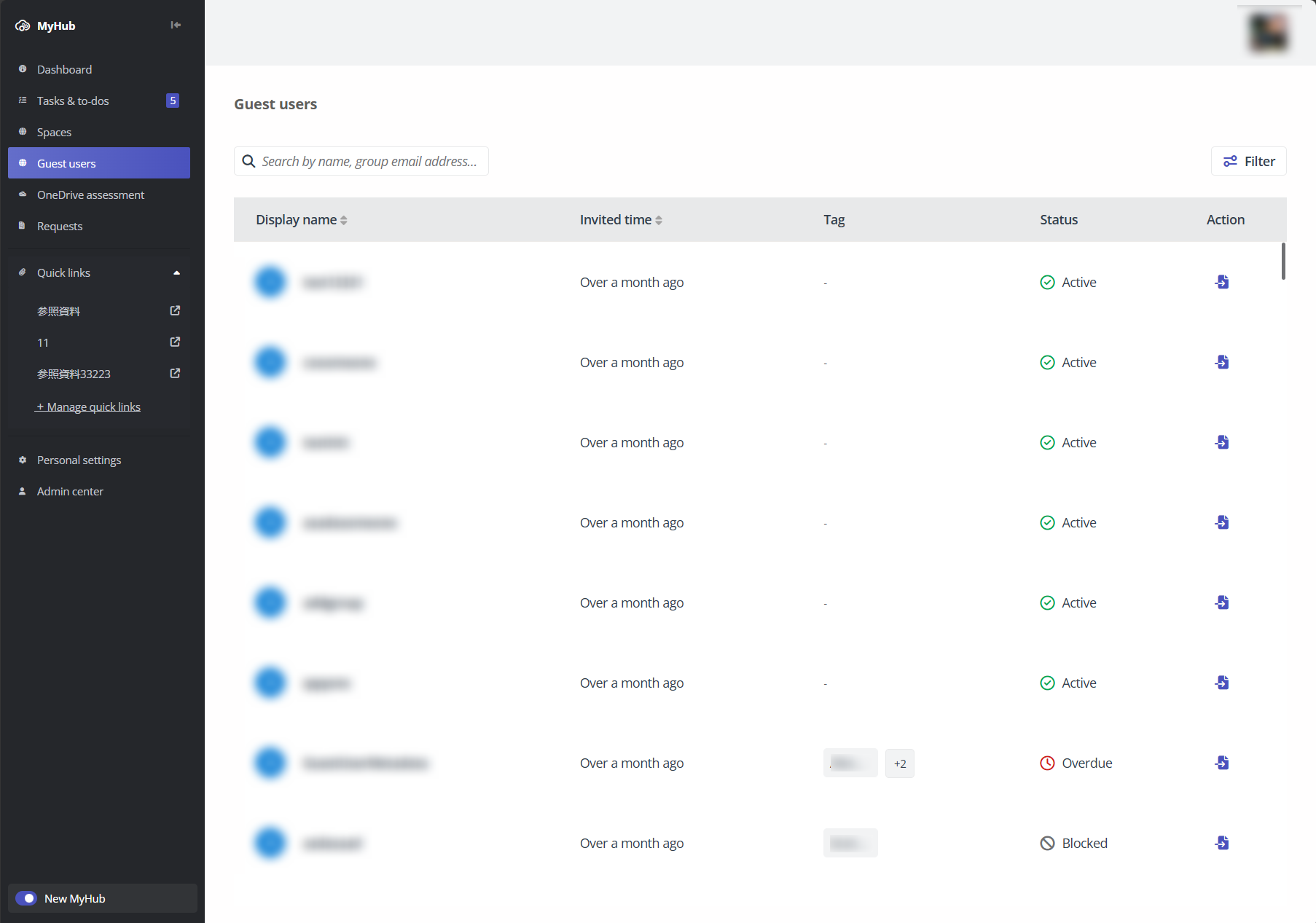Click the search field for guest users
Screen dimensions: 1316x923
(x=361, y=161)
